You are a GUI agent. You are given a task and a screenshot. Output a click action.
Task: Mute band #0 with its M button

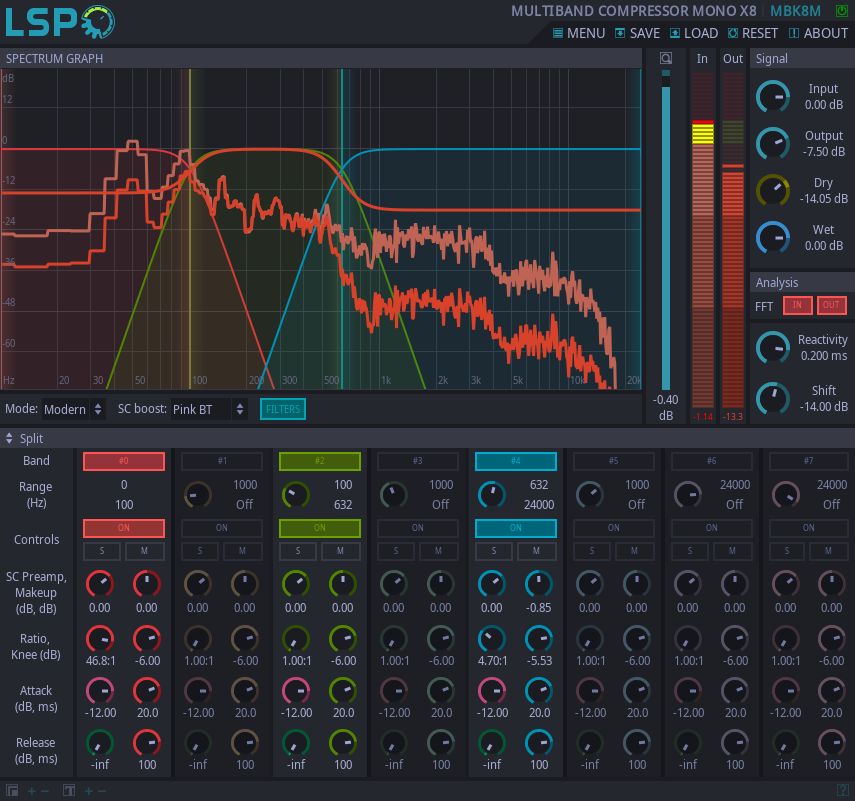tap(144, 551)
